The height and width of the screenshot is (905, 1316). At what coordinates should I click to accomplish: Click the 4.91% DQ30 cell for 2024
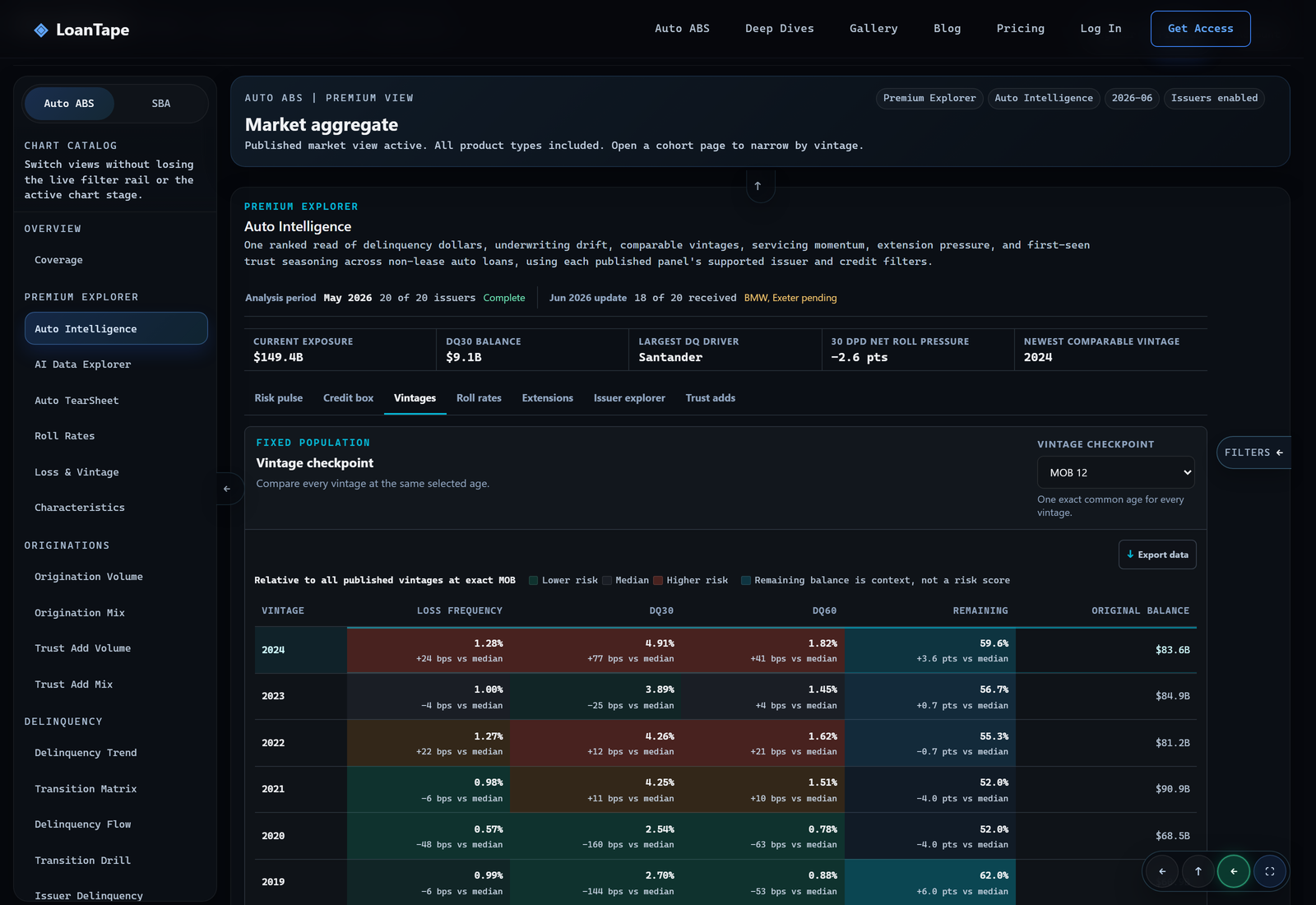point(596,651)
